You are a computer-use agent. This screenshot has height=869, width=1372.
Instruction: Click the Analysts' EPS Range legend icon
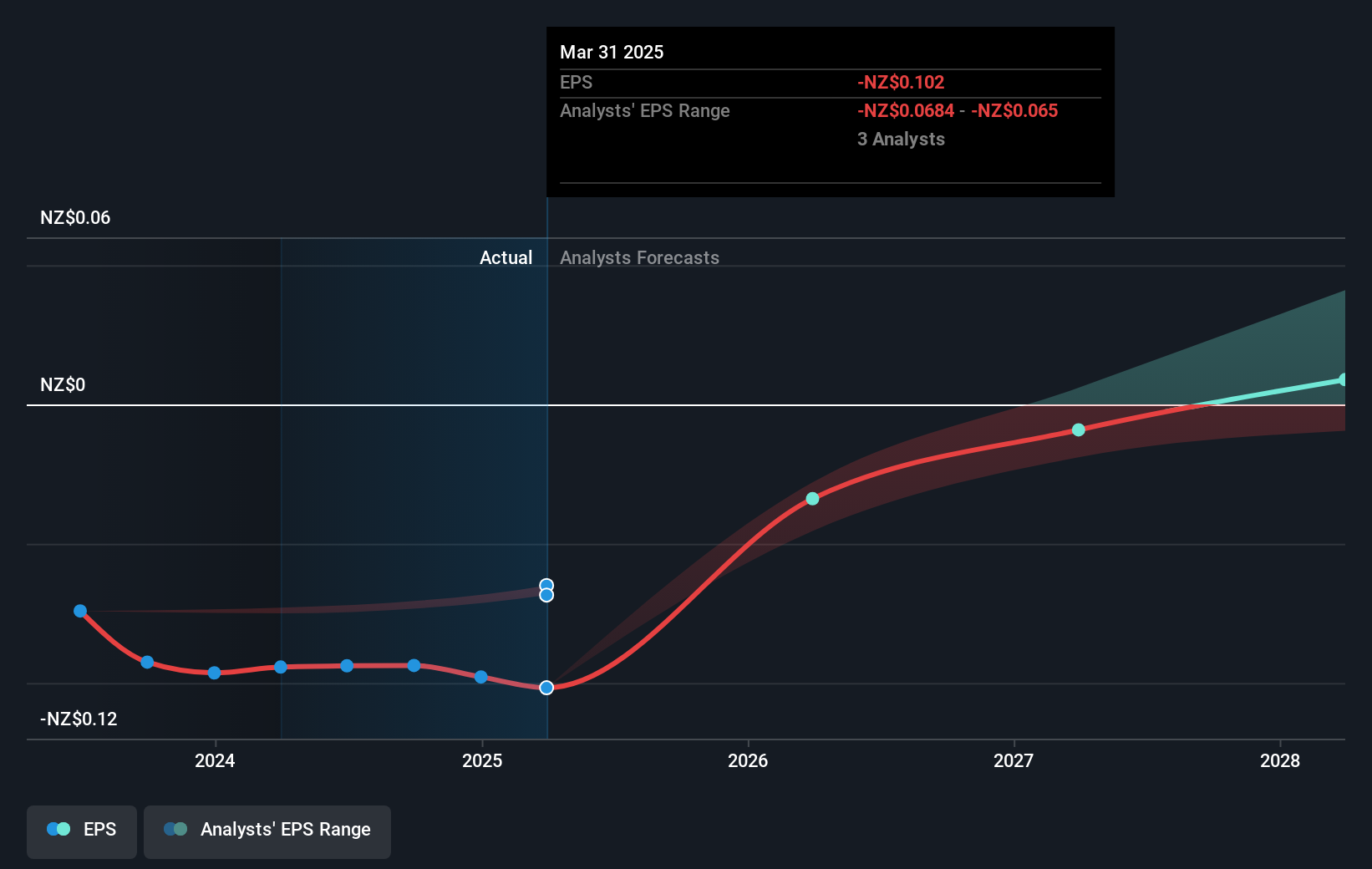[x=175, y=828]
